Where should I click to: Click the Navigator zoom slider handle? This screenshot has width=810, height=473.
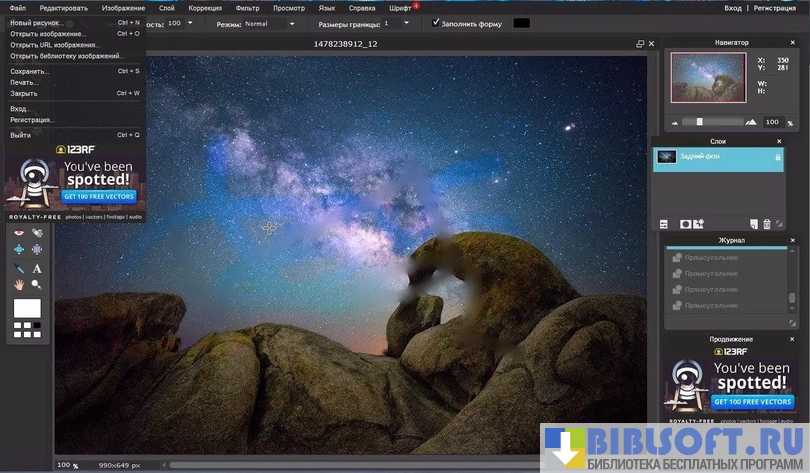[698, 121]
